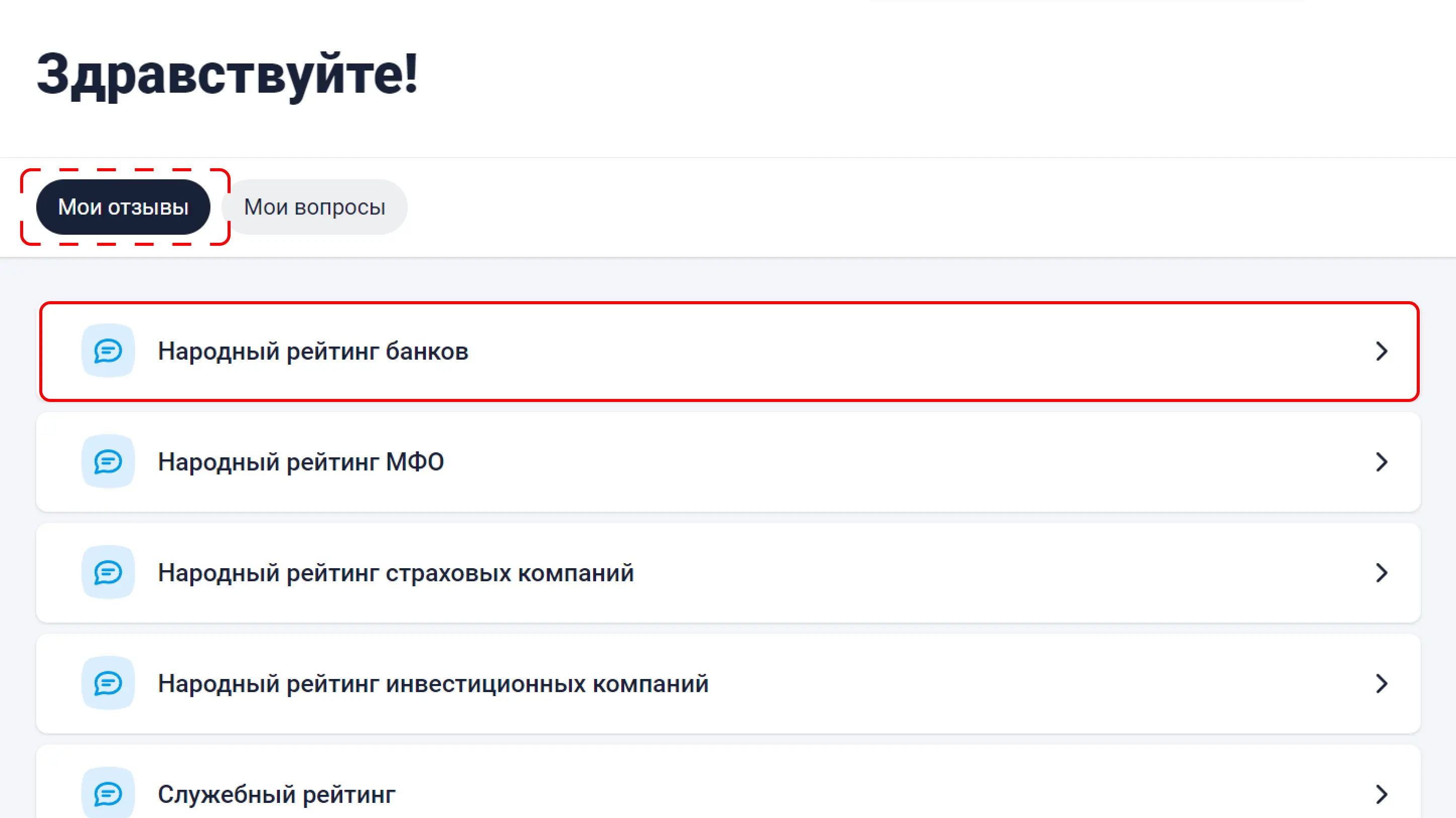Select Народный рейтинг инвестиционных компаний label
The height and width of the screenshot is (818, 1456).
(x=433, y=684)
